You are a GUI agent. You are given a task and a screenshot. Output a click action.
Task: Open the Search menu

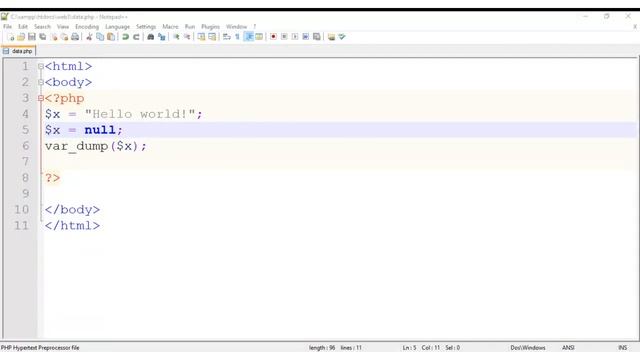click(42, 27)
